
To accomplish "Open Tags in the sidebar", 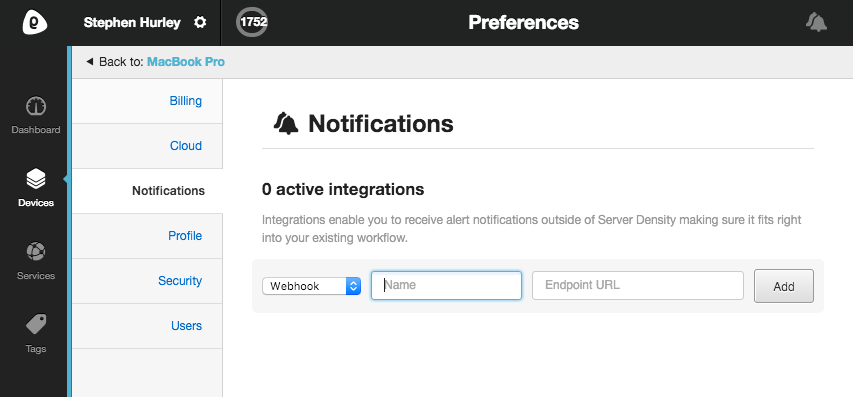I will (x=36, y=334).
